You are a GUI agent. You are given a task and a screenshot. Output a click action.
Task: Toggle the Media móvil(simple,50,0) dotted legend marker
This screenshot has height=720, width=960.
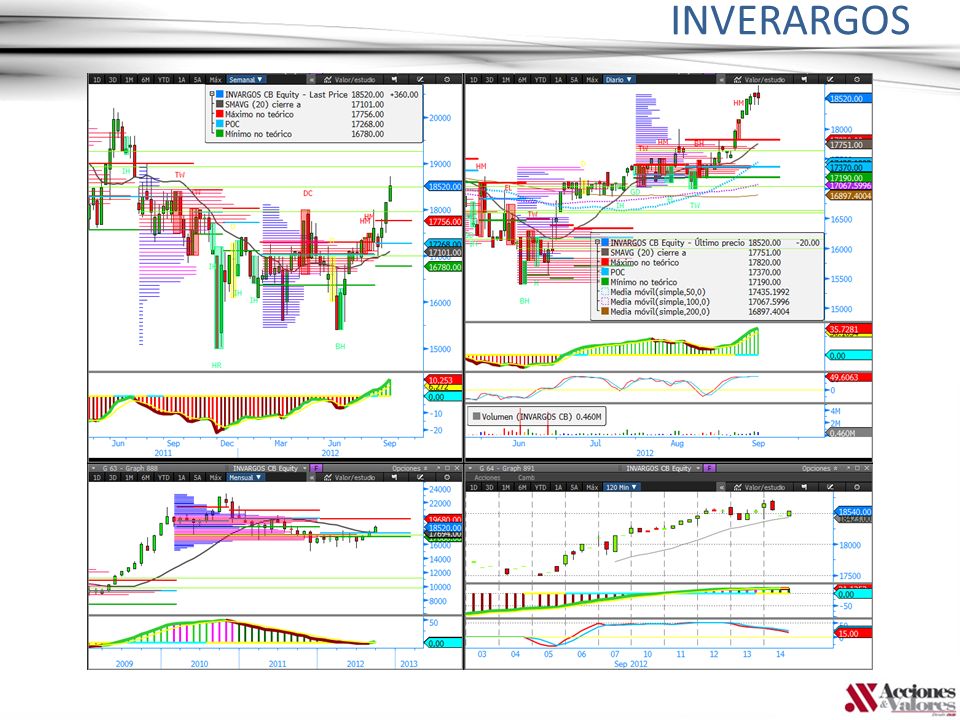[605, 292]
